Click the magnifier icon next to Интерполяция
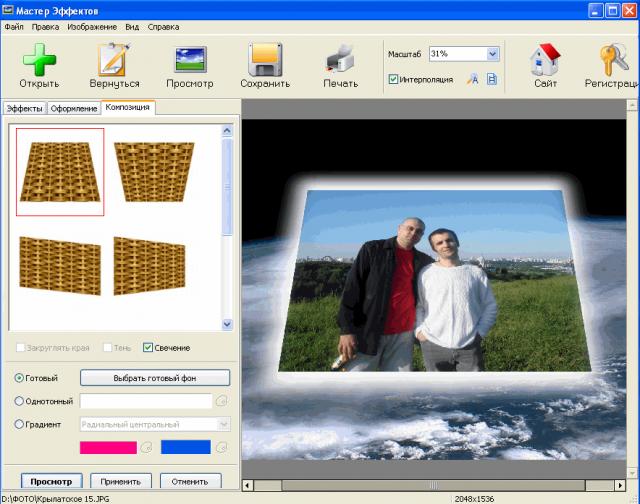Screen dimensions: 640x504 click(x=473, y=79)
